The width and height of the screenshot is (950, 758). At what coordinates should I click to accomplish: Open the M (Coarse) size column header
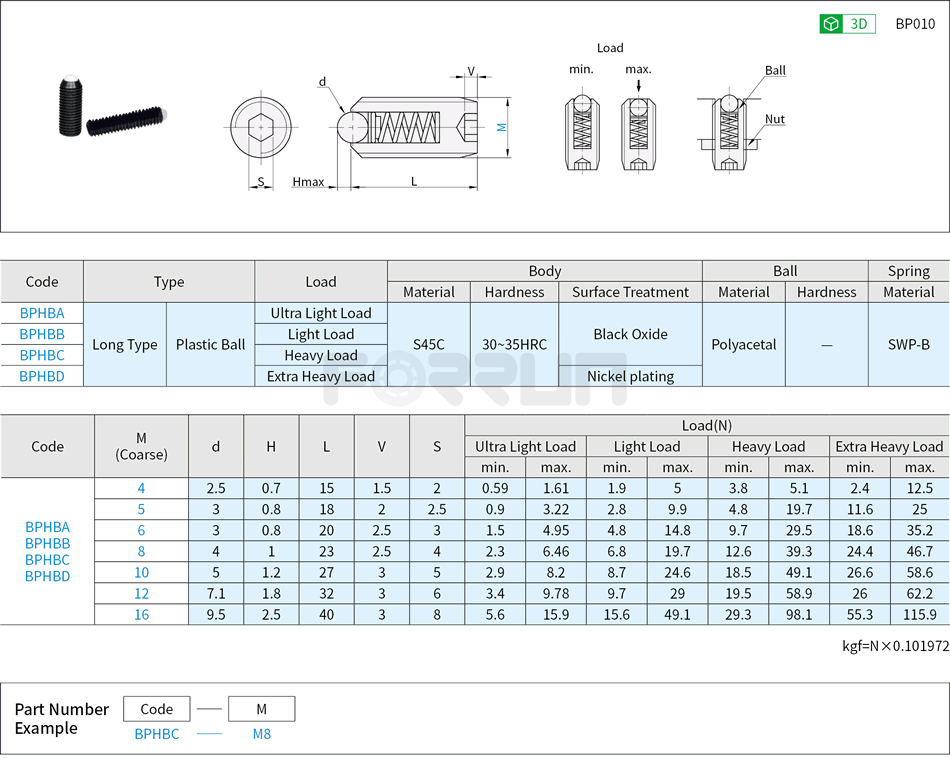141,446
